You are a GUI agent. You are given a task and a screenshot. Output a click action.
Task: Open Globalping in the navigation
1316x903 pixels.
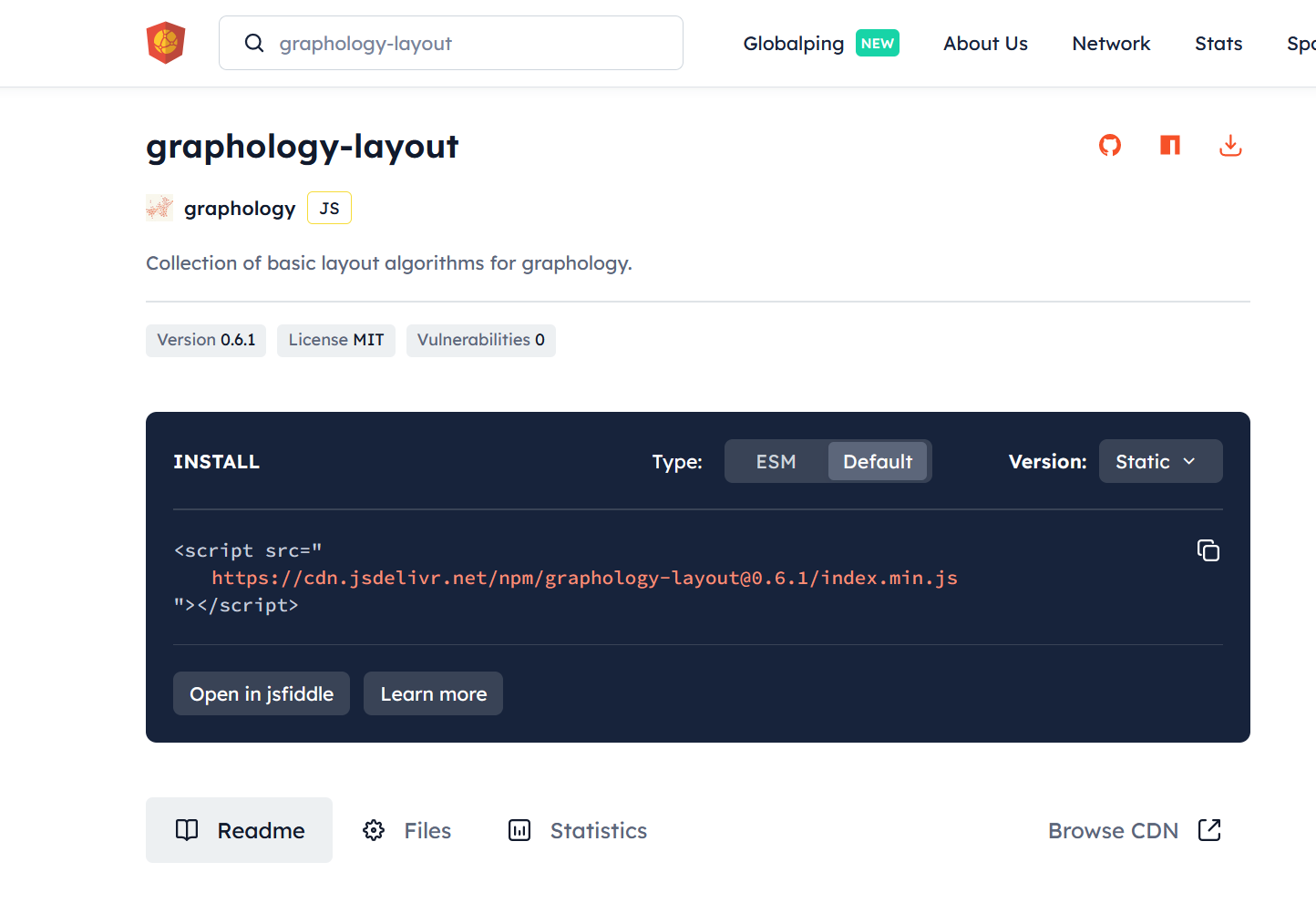click(x=794, y=44)
